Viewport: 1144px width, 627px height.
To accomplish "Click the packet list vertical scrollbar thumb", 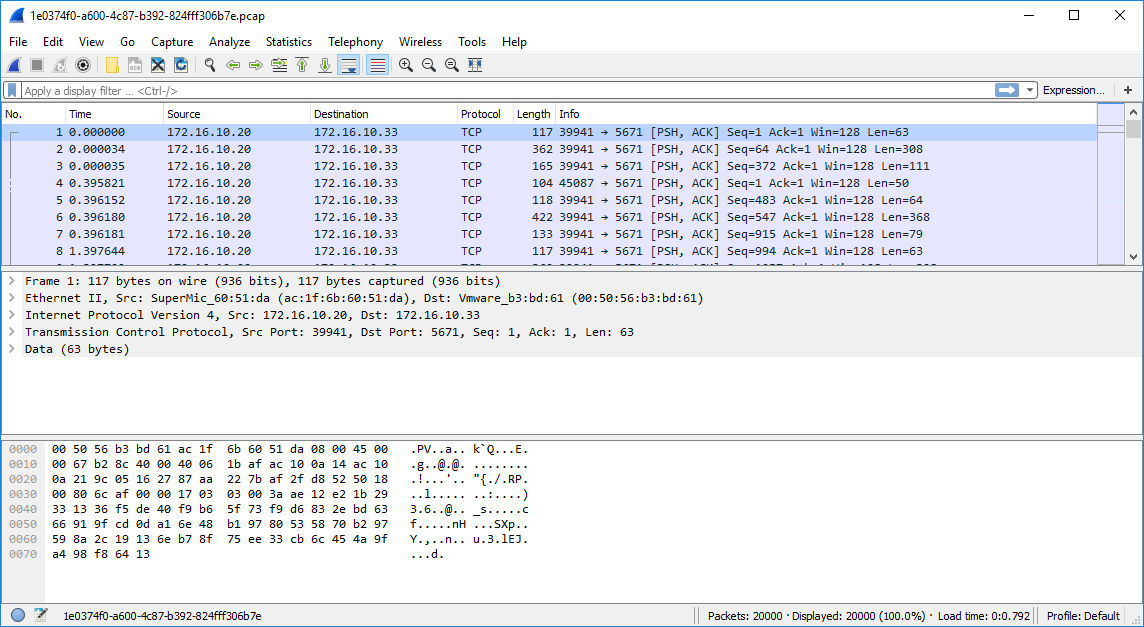I will point(1133,130).
